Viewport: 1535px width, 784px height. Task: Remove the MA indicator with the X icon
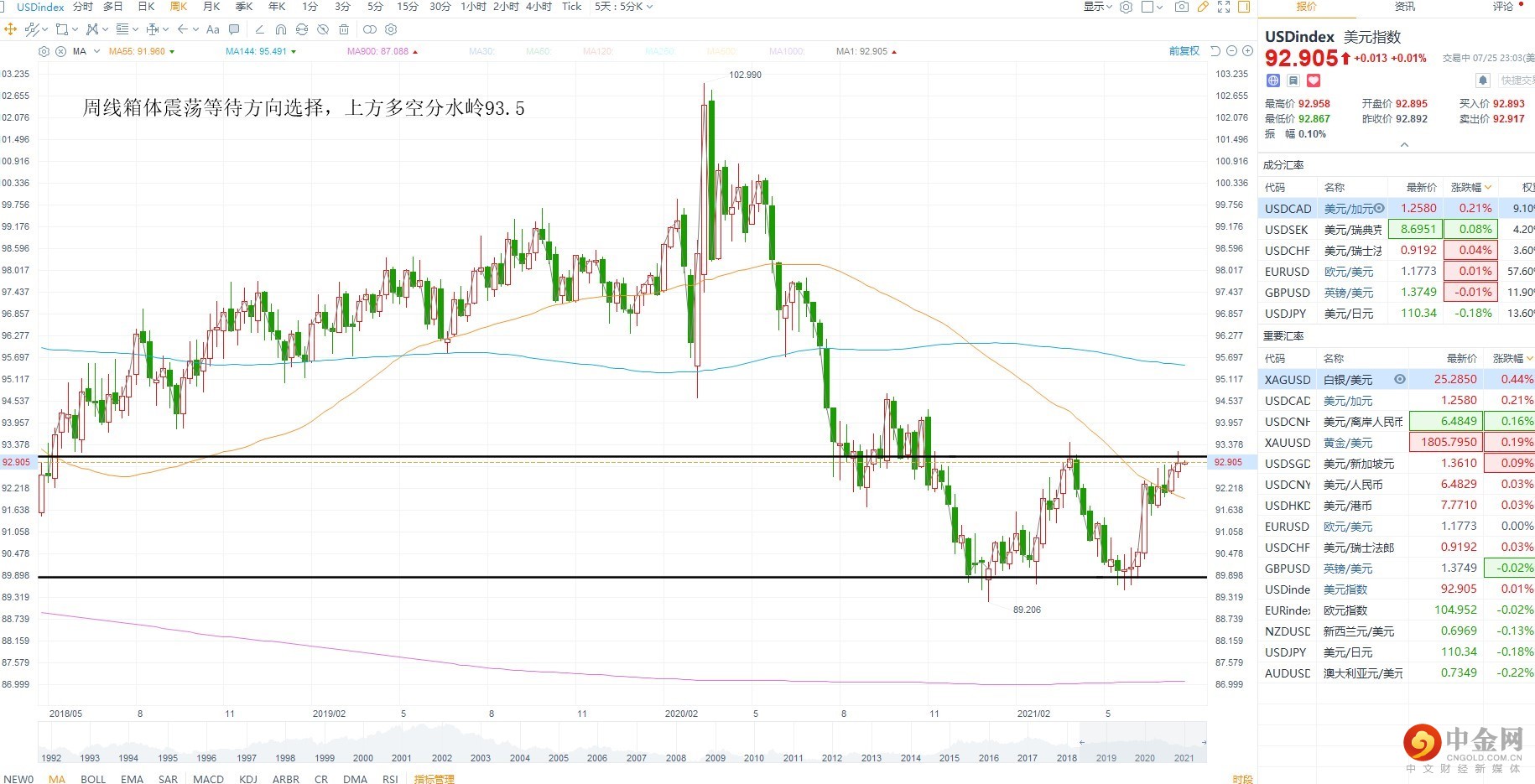click(61, 51)
